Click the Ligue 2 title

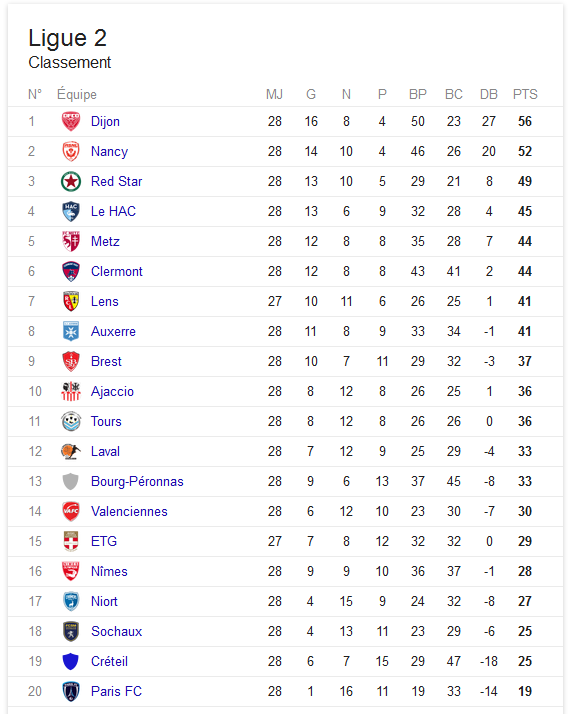pyautogui.click(x=67, y=38)
